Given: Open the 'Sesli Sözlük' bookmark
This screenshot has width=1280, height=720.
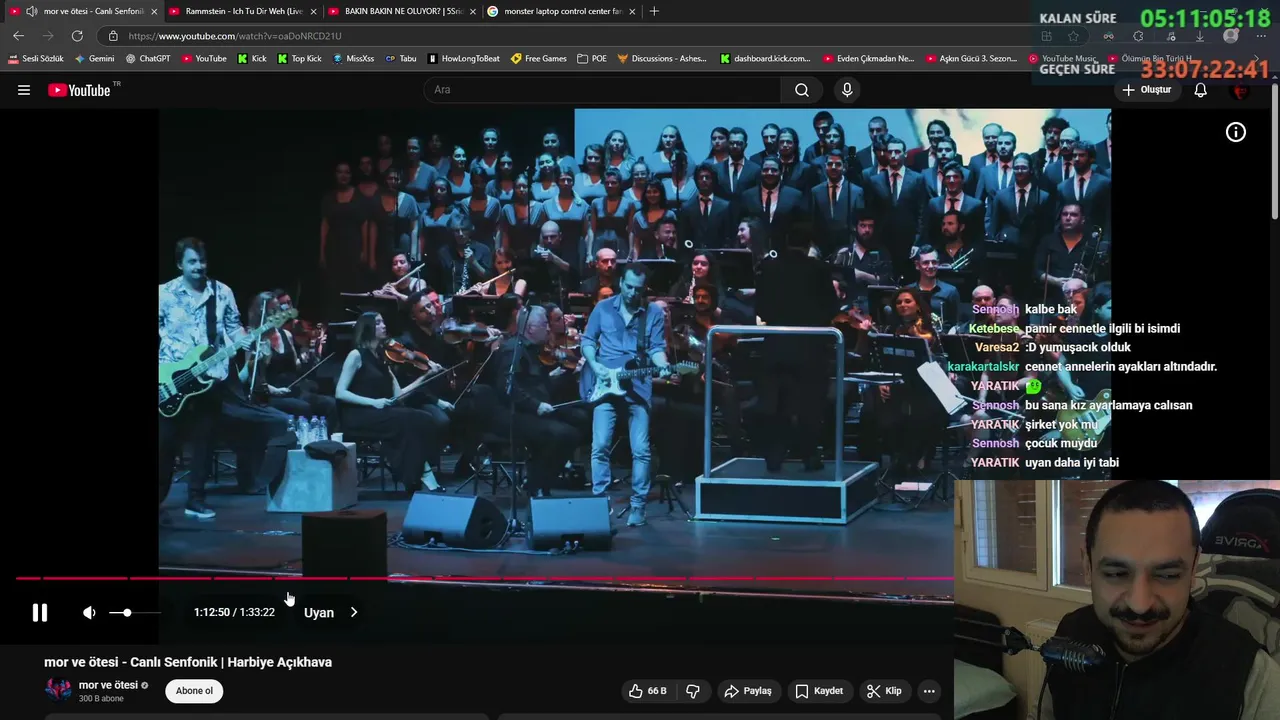Looking at the screenshot, I should (36, 59).
